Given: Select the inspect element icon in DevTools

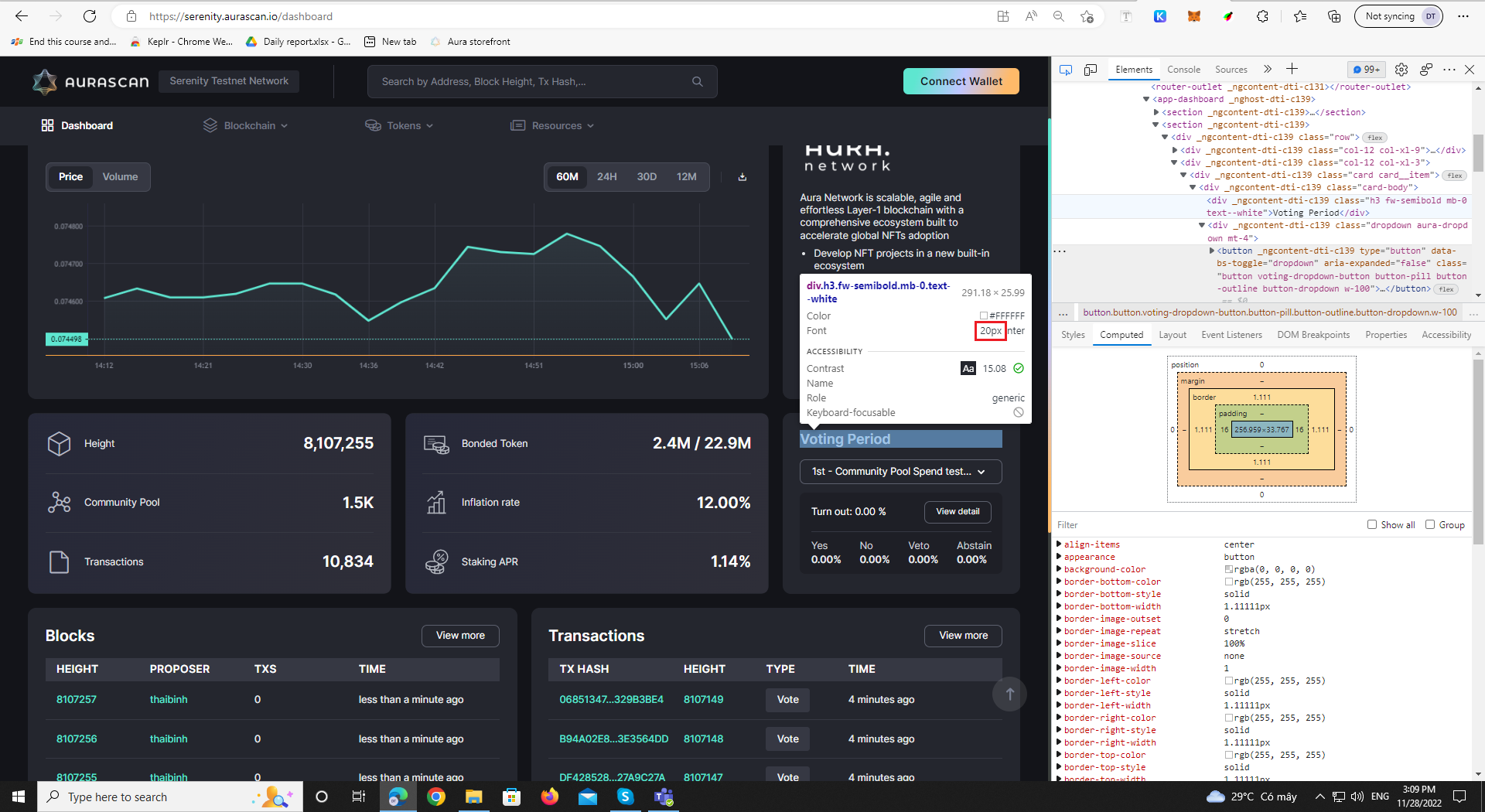Looking at the screenshot, I should click(x=1066, y=69).
